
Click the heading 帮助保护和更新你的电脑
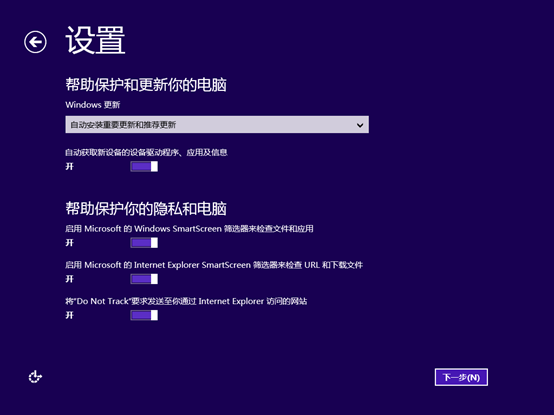tap(146, 85)
